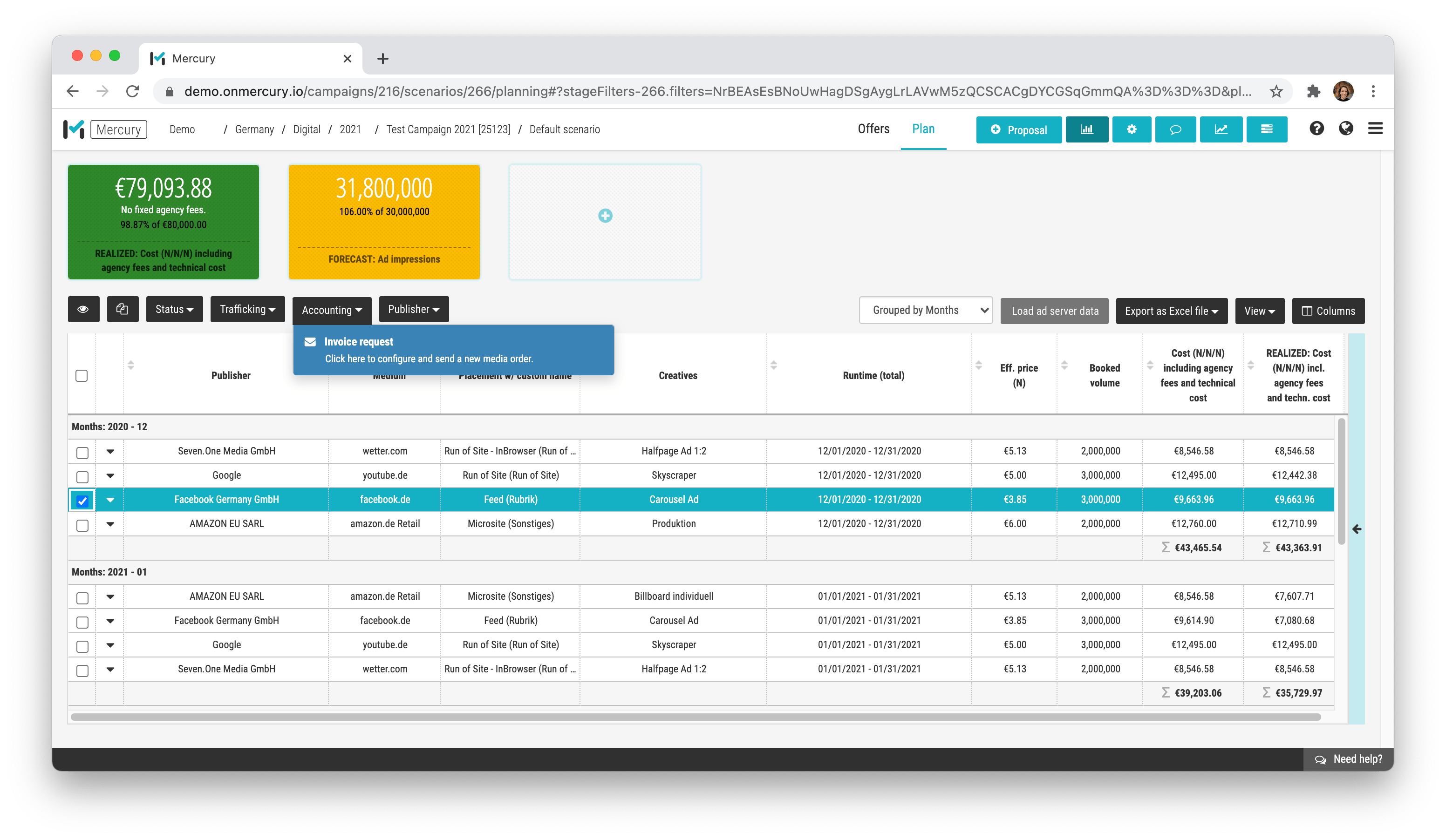
Task: Open the help question mark icon
Action: click(1316, 129)
